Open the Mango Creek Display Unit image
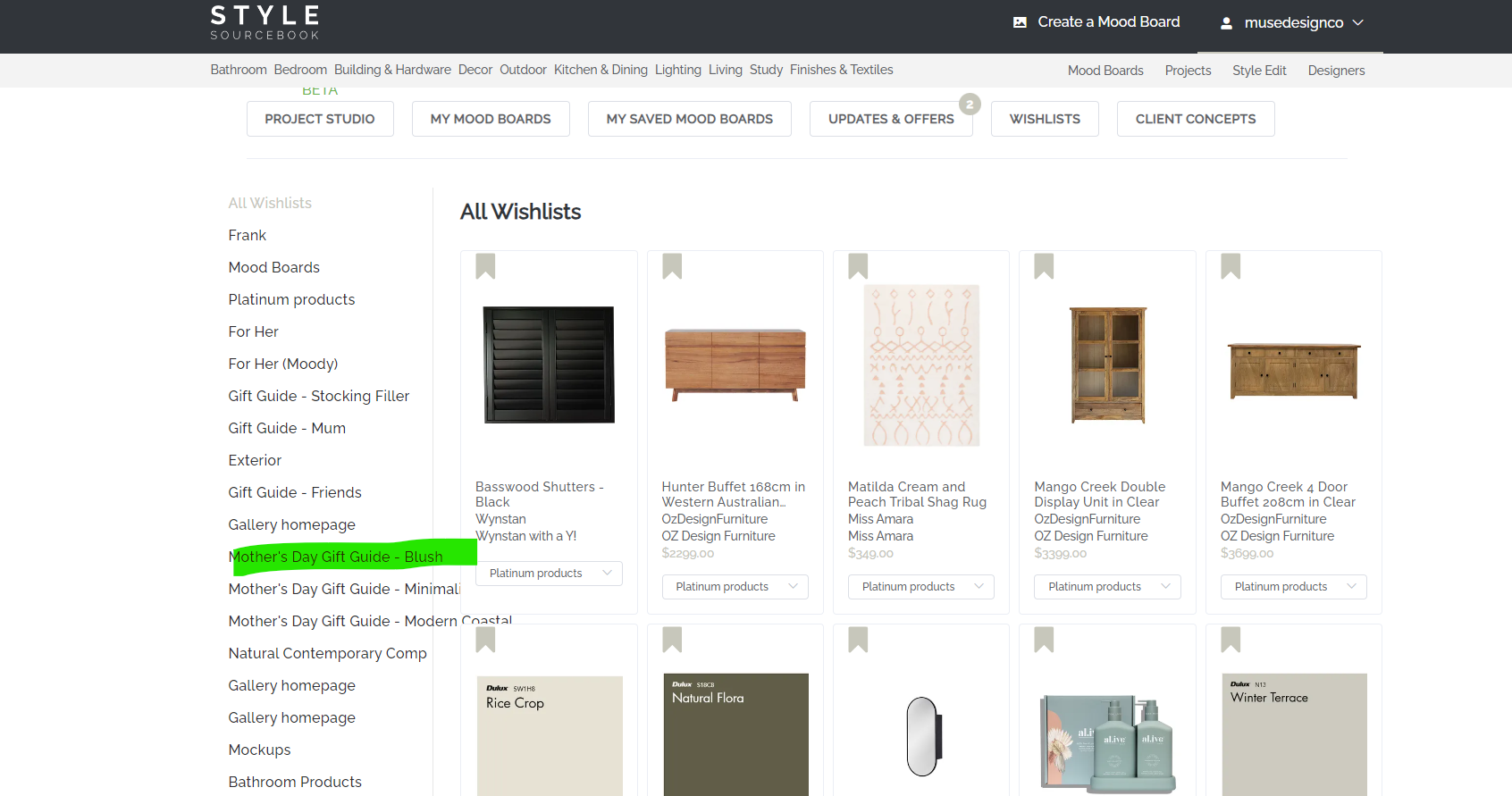 [1108, 364]
